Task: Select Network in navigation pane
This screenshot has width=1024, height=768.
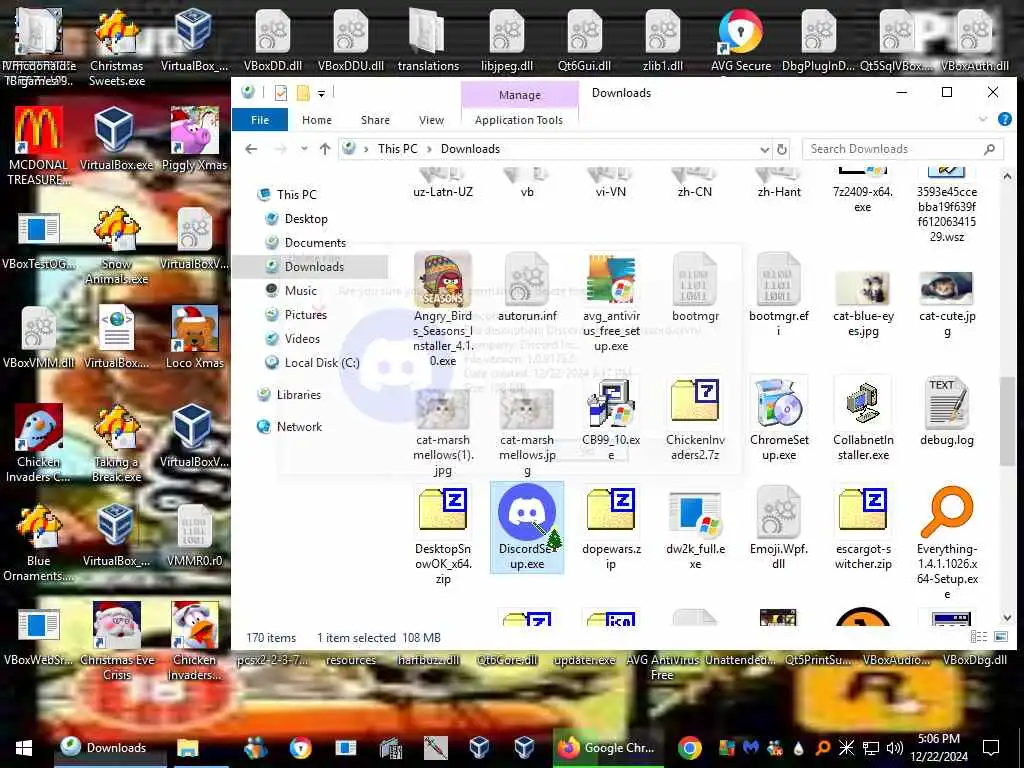Action: click(x=299, y=427)
